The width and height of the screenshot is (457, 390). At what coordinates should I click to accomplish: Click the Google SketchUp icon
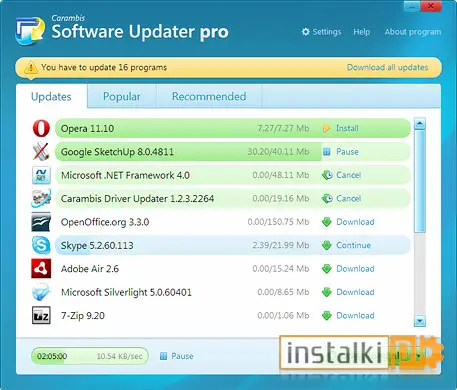tap(41, 152)
